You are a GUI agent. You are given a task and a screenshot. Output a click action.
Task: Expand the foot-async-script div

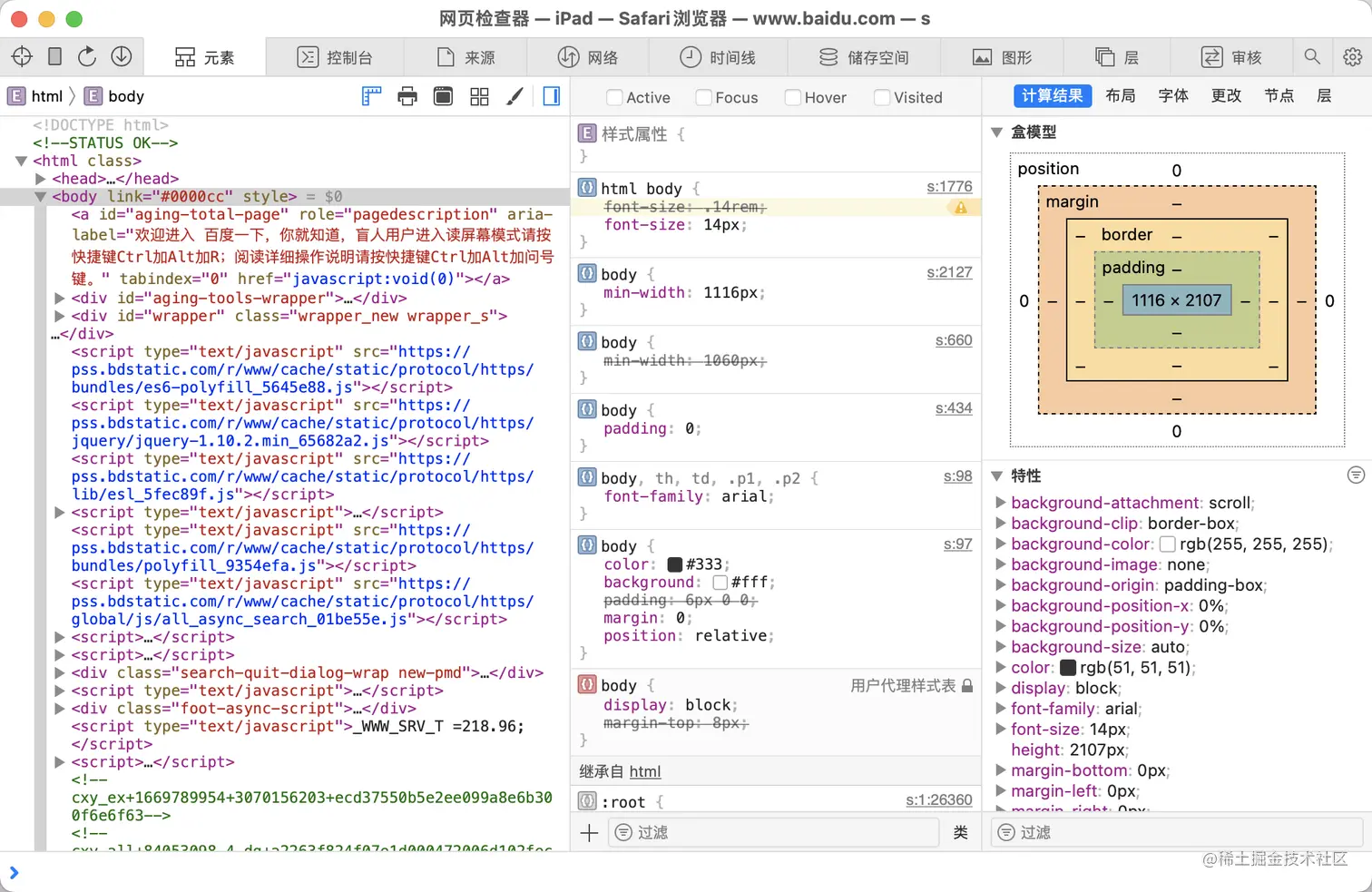tap(59, 709)
